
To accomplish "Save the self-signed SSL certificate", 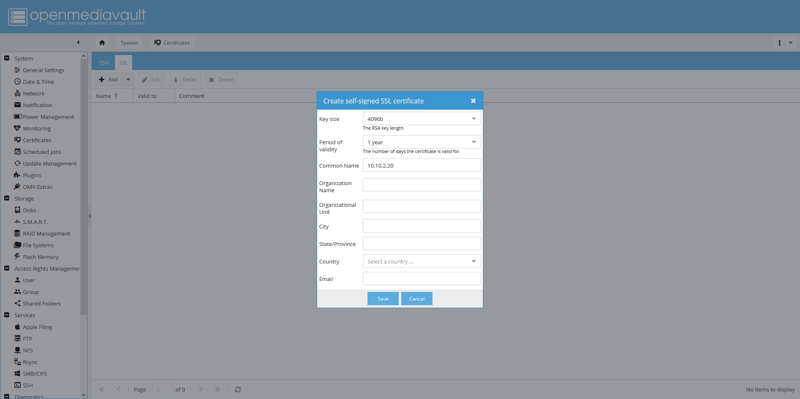I will (383, 298).
